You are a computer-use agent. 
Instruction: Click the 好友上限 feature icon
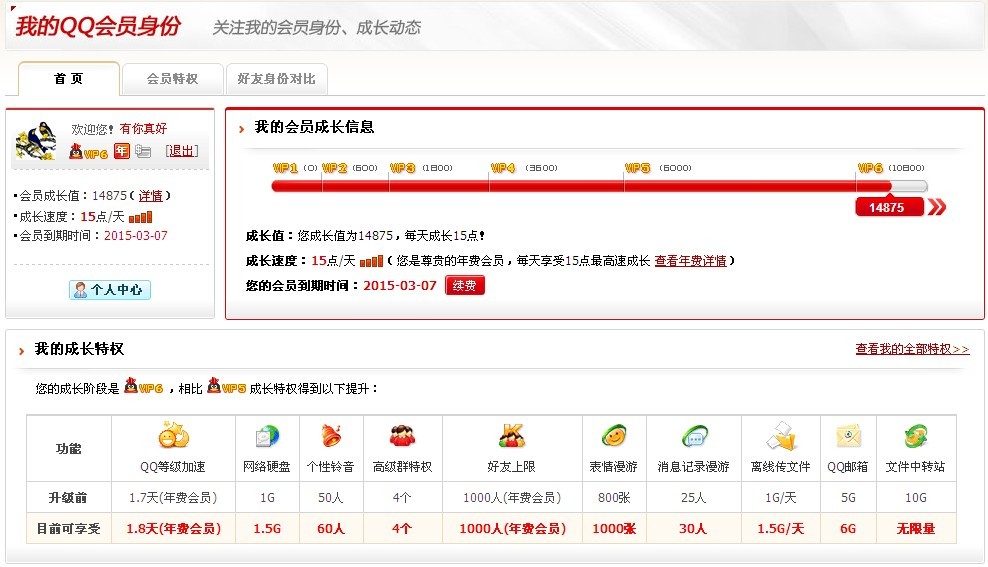tap(512, 435)
